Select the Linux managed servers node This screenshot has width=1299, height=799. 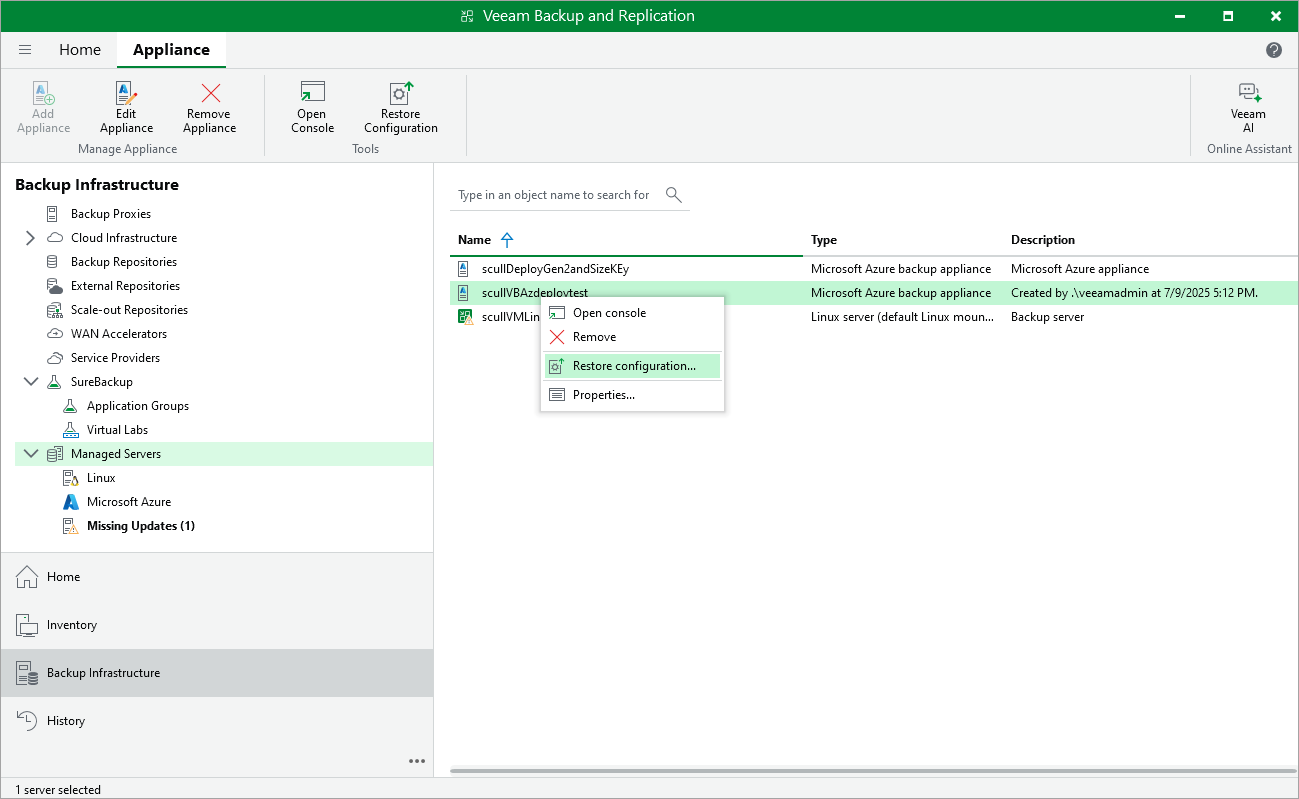(x=101, y=478)
